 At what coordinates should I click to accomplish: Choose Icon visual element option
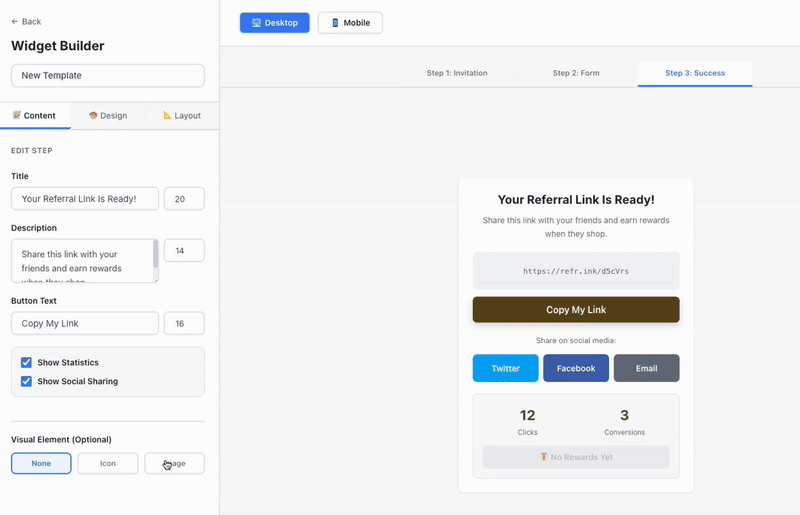(x=108, y=464)
